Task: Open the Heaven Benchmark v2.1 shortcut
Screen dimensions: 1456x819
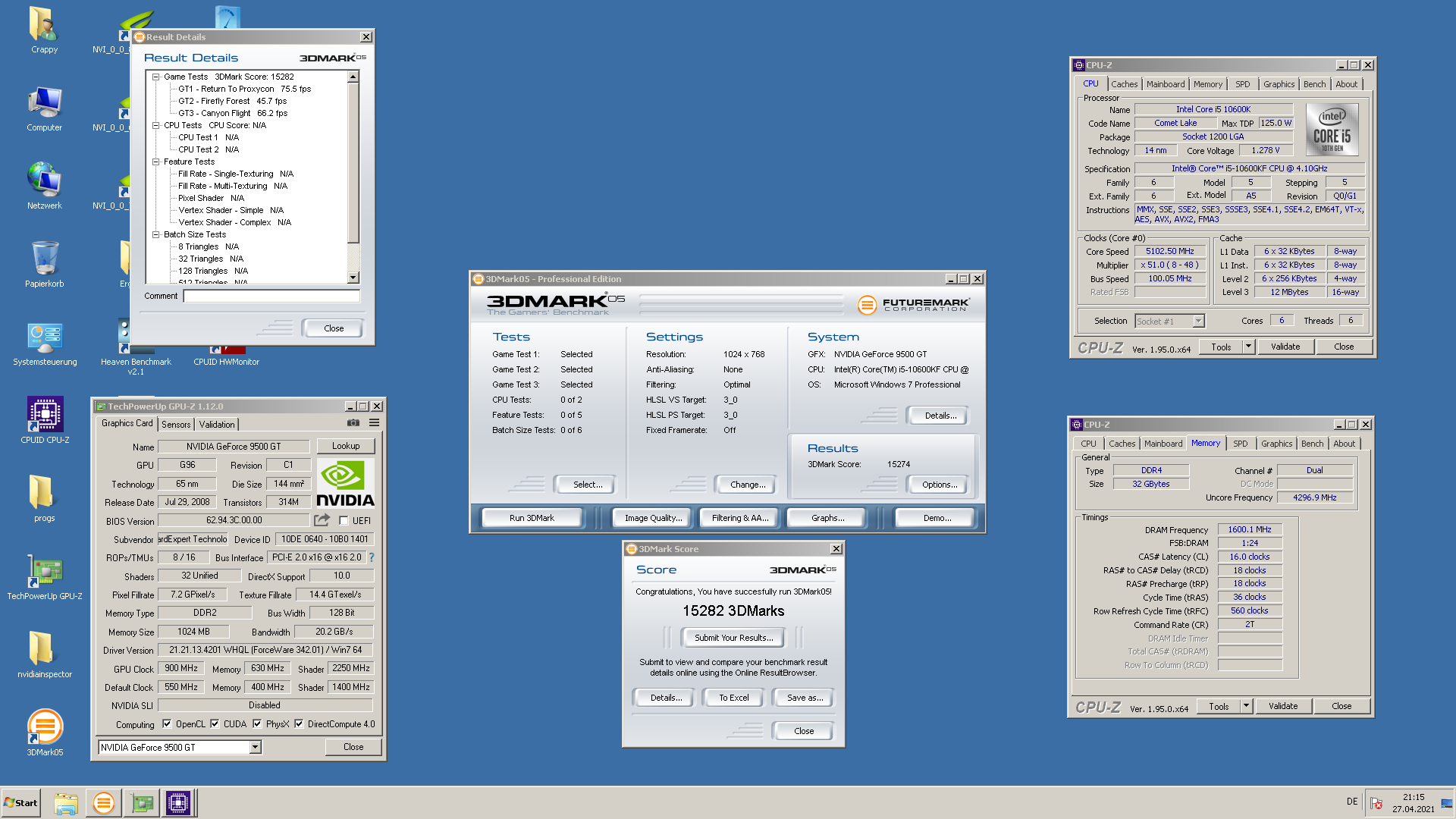Action: coord(136,346)
